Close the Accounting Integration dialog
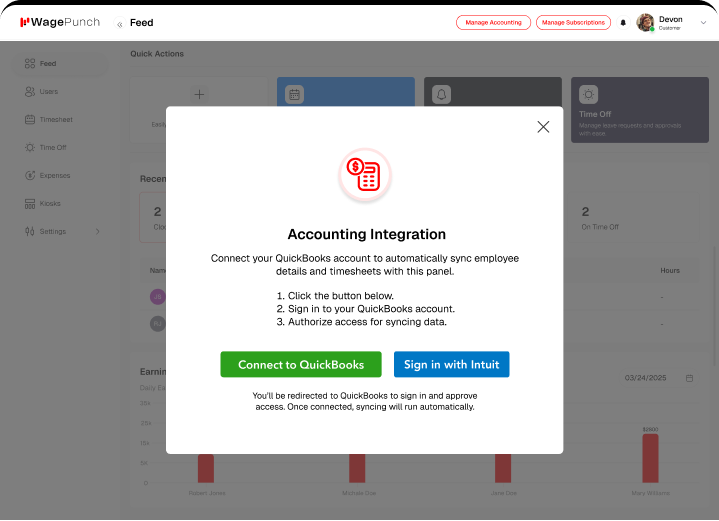This screenshot has width=719, height=521. pyautogui.click(x=543, y=127)
